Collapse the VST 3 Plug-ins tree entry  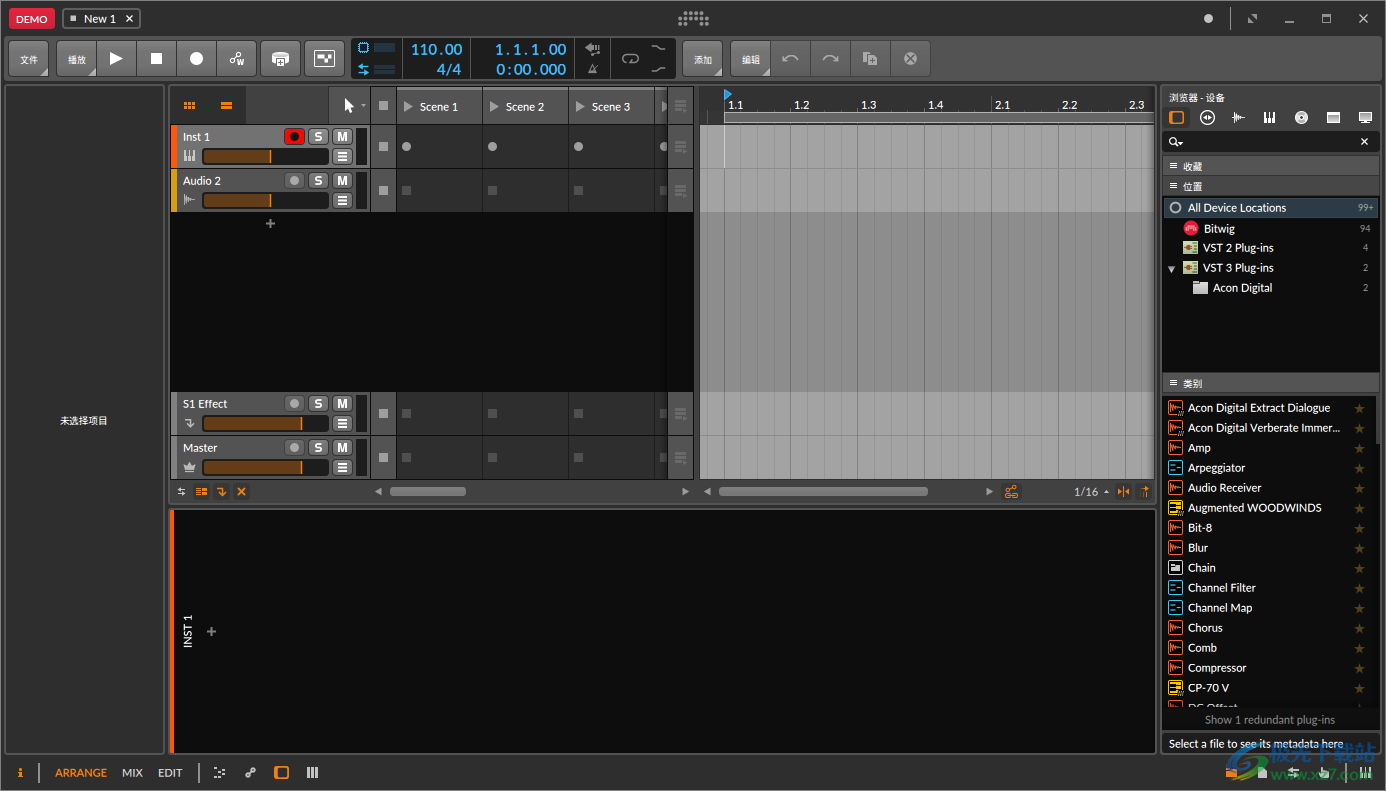1172,268
